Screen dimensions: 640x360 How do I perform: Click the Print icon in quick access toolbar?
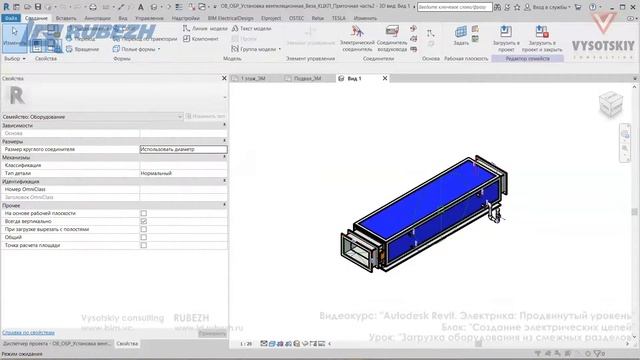[93, 7]
